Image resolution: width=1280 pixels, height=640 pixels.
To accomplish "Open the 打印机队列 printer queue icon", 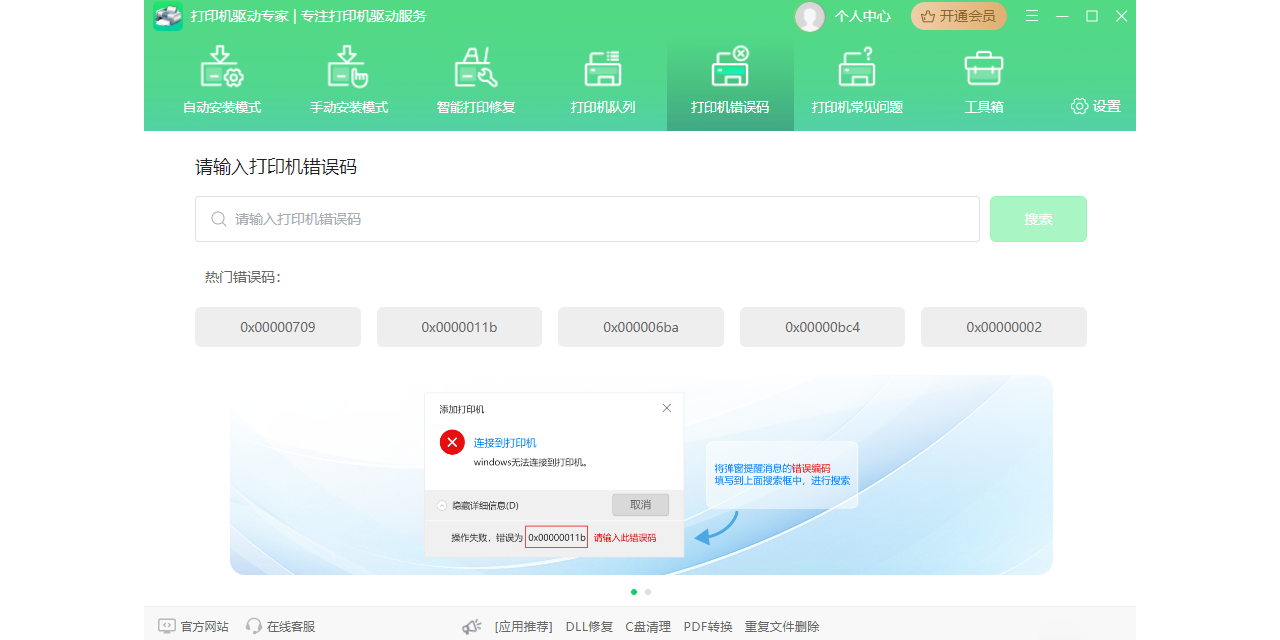I will point(603,68).
